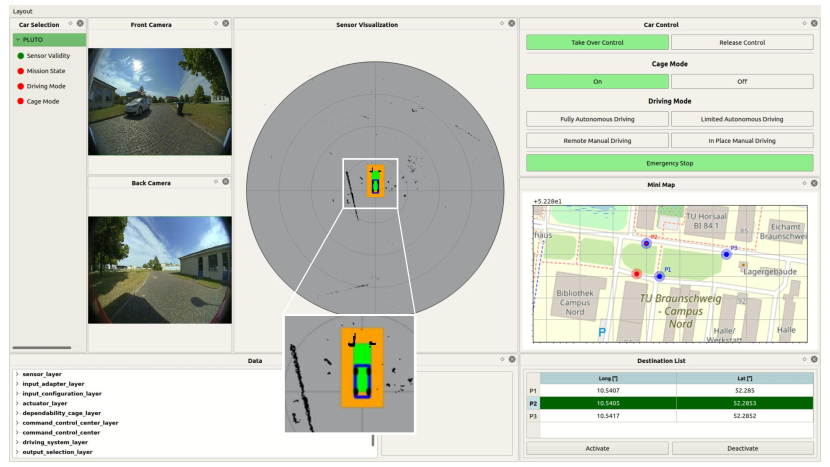The width and height of the screenshot is (830, 467).
Task: Select Remote Manual Driving mode
Action: pos(597,141)
